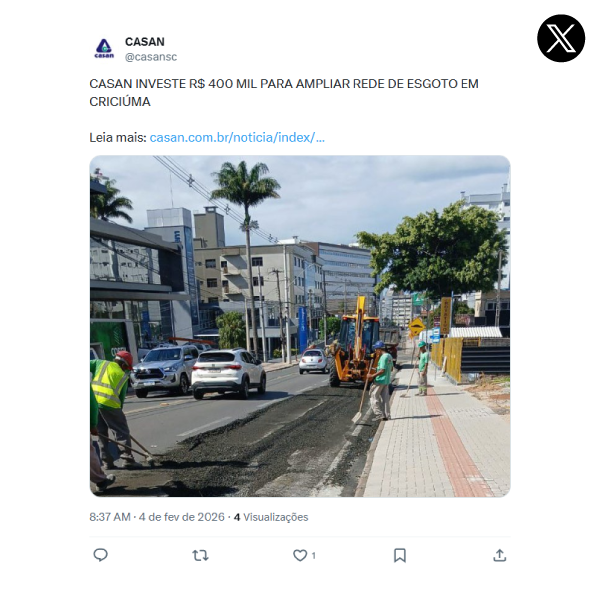
Task: Open the casan.com.br/noticia/index link
Action: point(237,137)
